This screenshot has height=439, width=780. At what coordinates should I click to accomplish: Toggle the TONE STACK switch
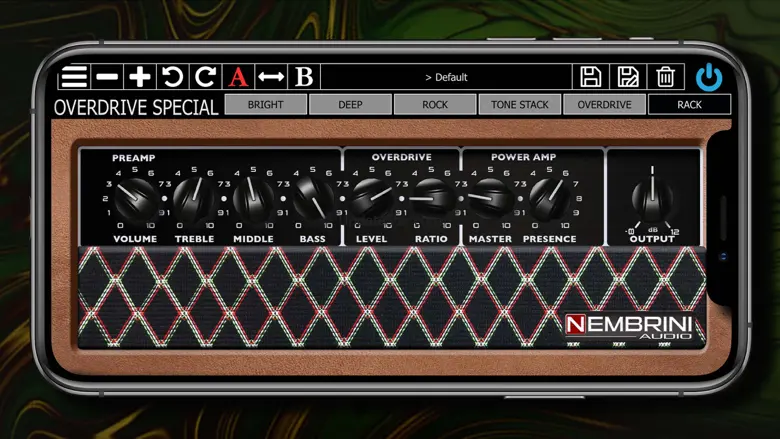tap(519, 104)
